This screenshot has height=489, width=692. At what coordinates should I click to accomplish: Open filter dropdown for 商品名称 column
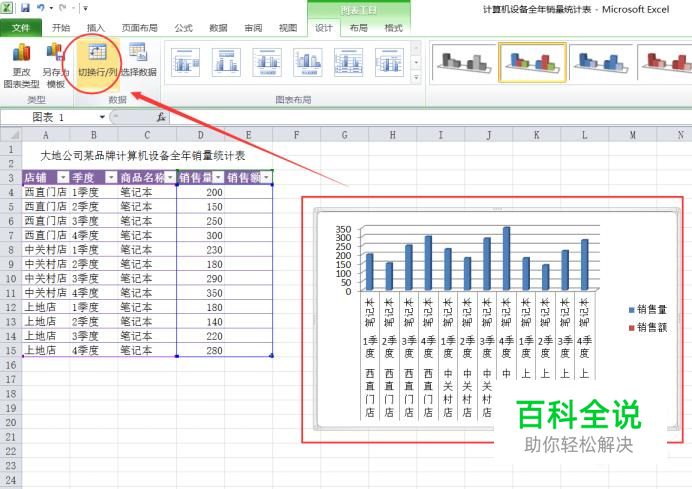click(170, 177)
